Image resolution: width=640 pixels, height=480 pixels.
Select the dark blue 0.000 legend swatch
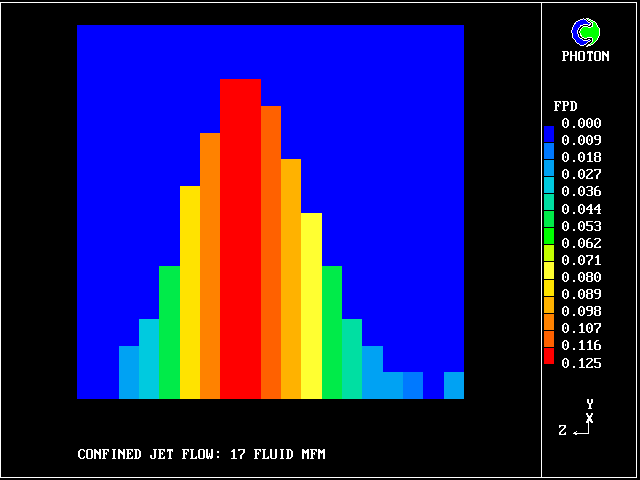(x=548, y=132)
